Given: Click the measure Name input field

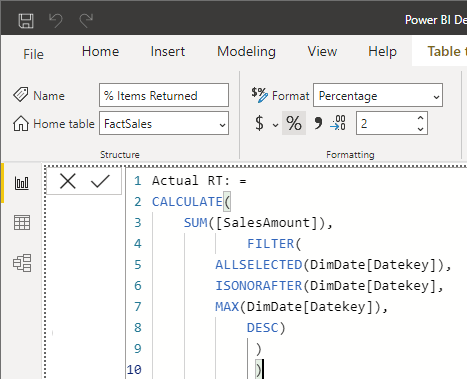Looking at the screenshot, I should tap(164, 95).
